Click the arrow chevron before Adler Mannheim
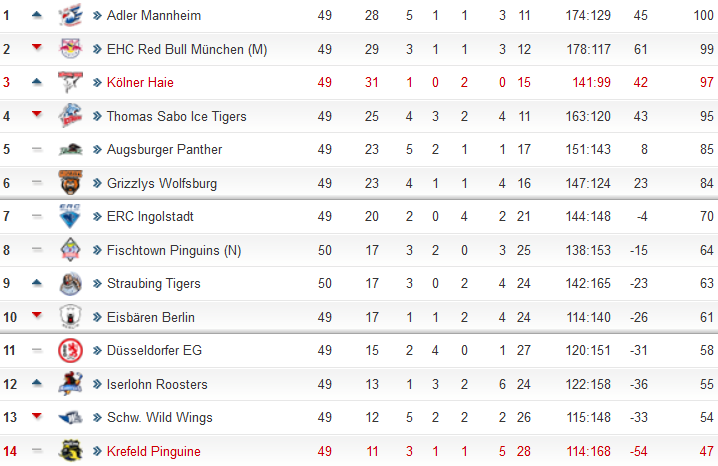718x466 pixels. point(97,16)
